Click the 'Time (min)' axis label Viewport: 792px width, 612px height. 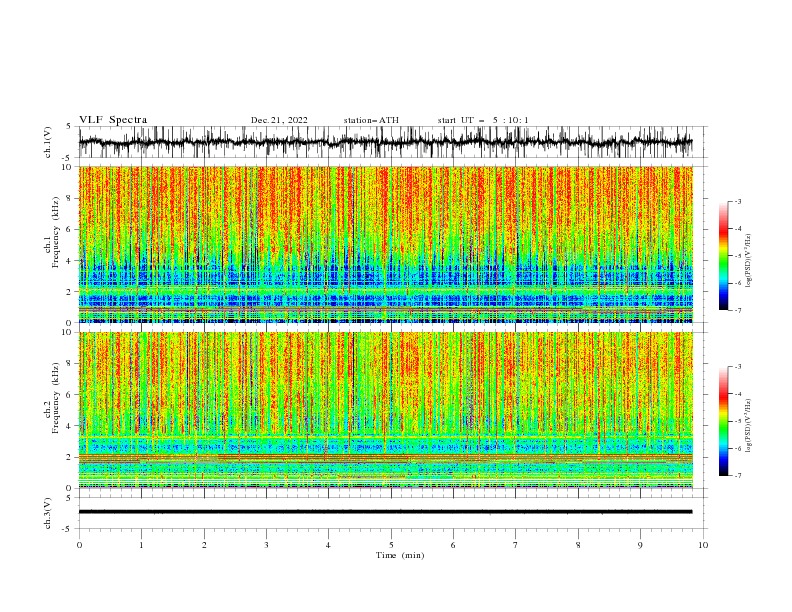[400, 555]
